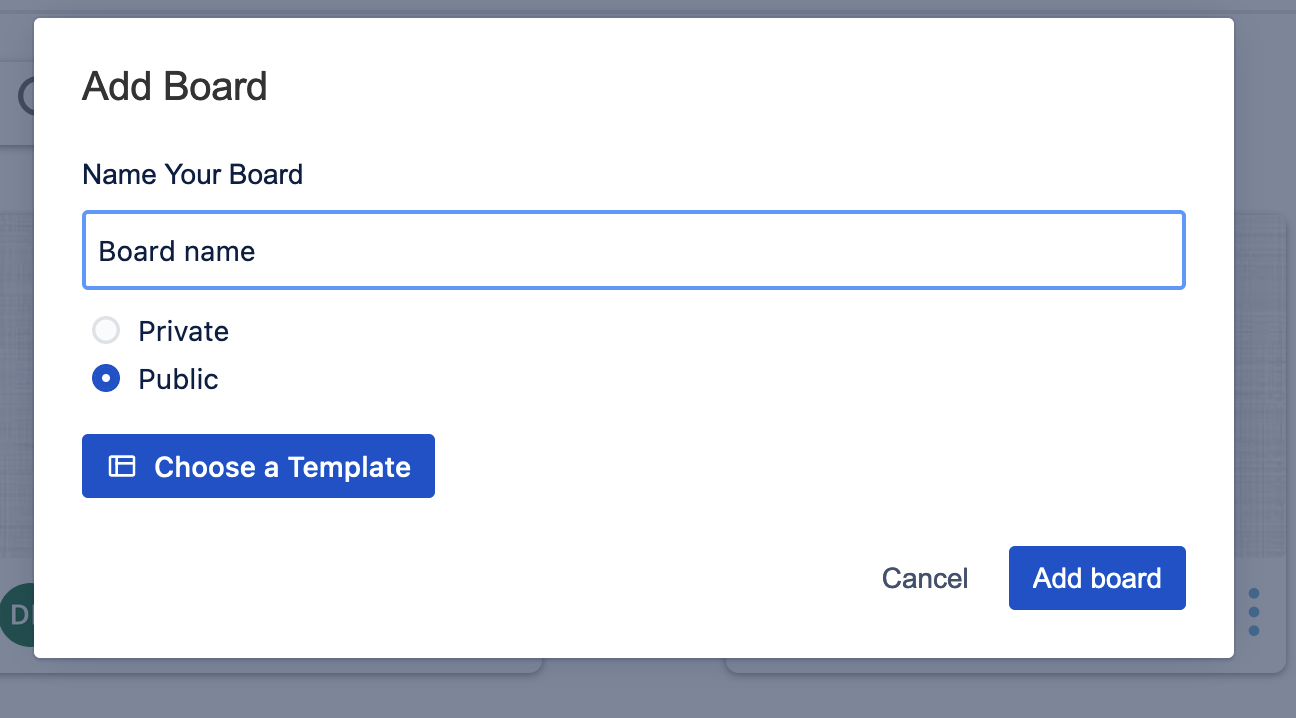
Task: Open the three-dot menu on the board card
Action: tap(1254, 611)
